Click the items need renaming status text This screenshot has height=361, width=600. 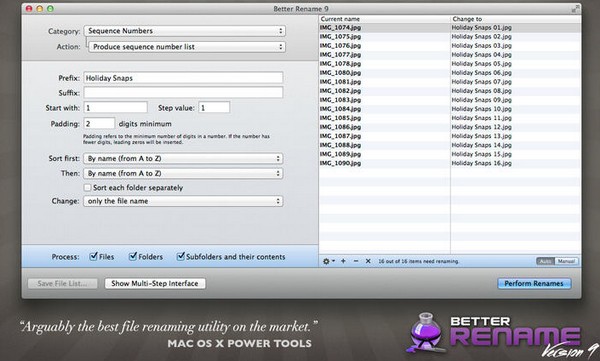pyautogui.click(x=418, y=261)
